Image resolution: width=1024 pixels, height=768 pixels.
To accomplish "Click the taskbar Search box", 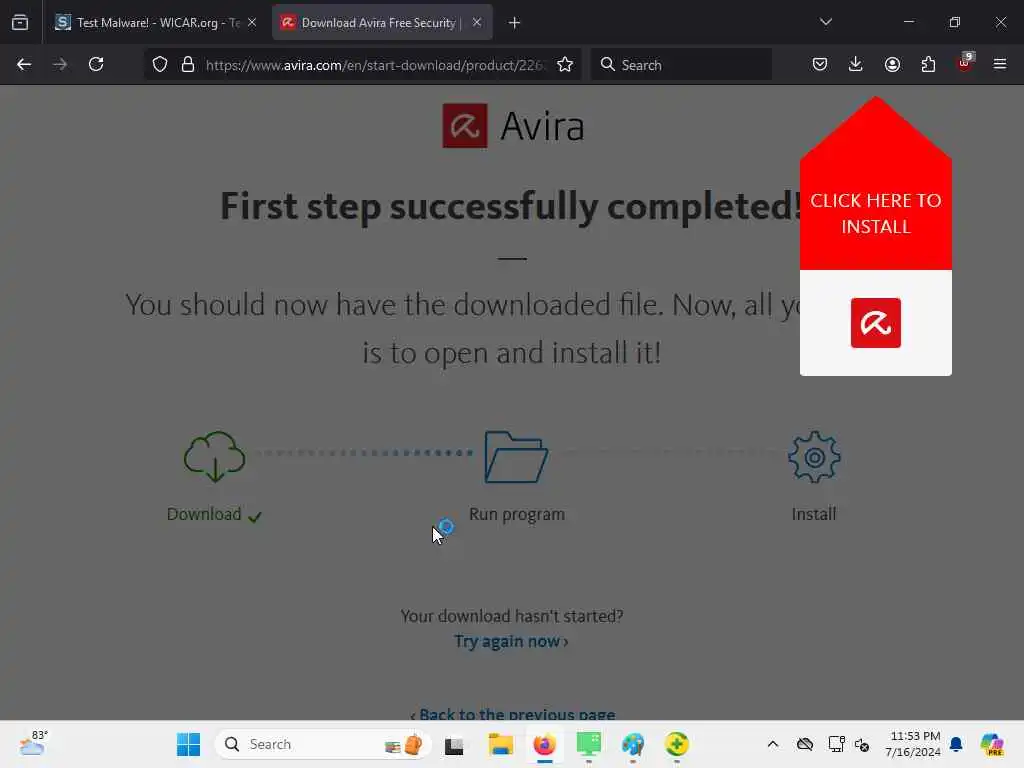I will point(323,744).
